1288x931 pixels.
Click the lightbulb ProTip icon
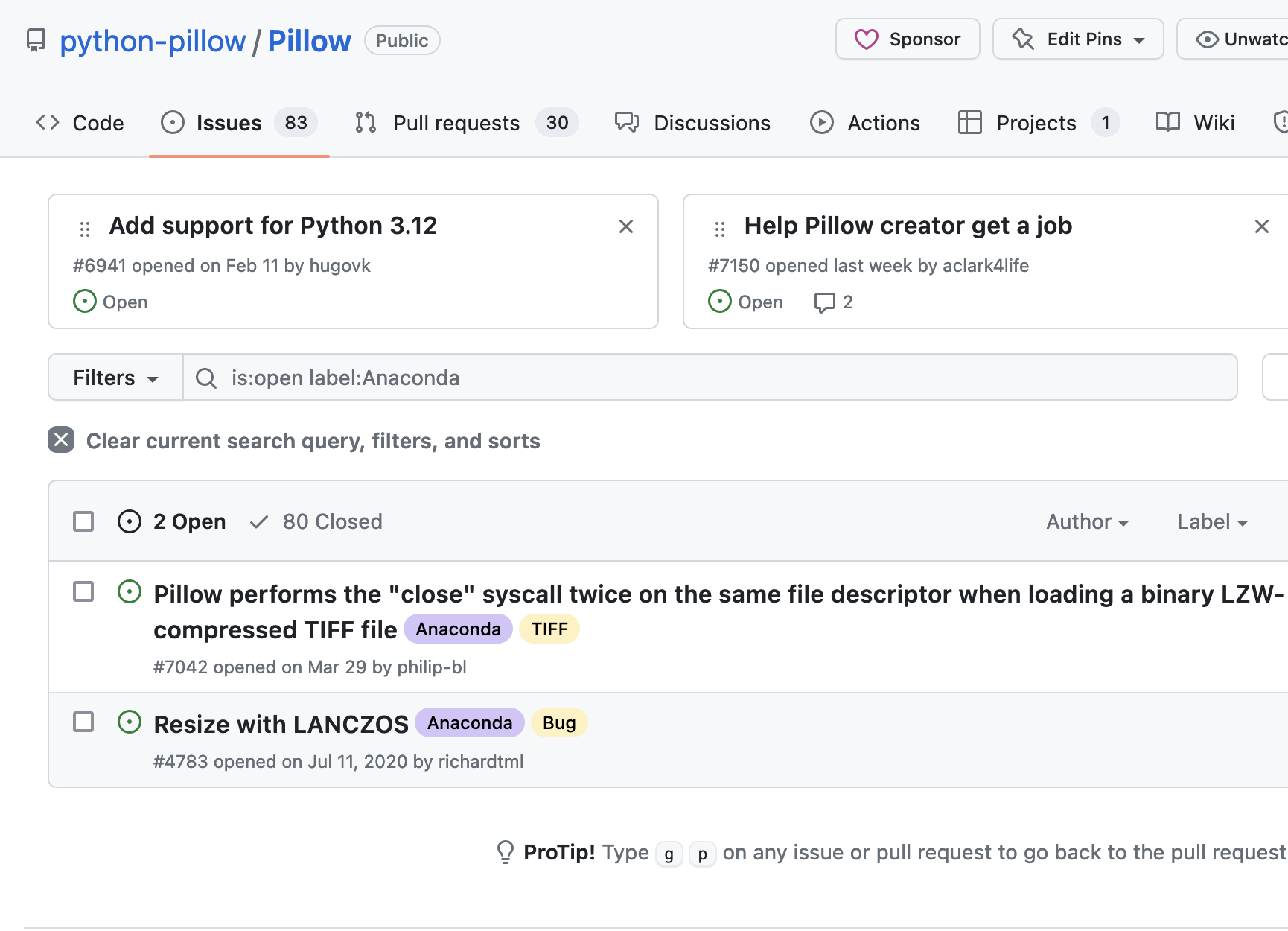(x=506, y=851)
